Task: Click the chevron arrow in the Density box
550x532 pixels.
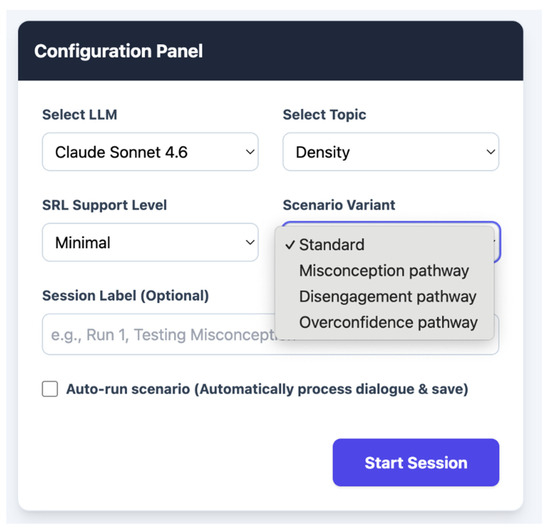Action: coord(491,152)
